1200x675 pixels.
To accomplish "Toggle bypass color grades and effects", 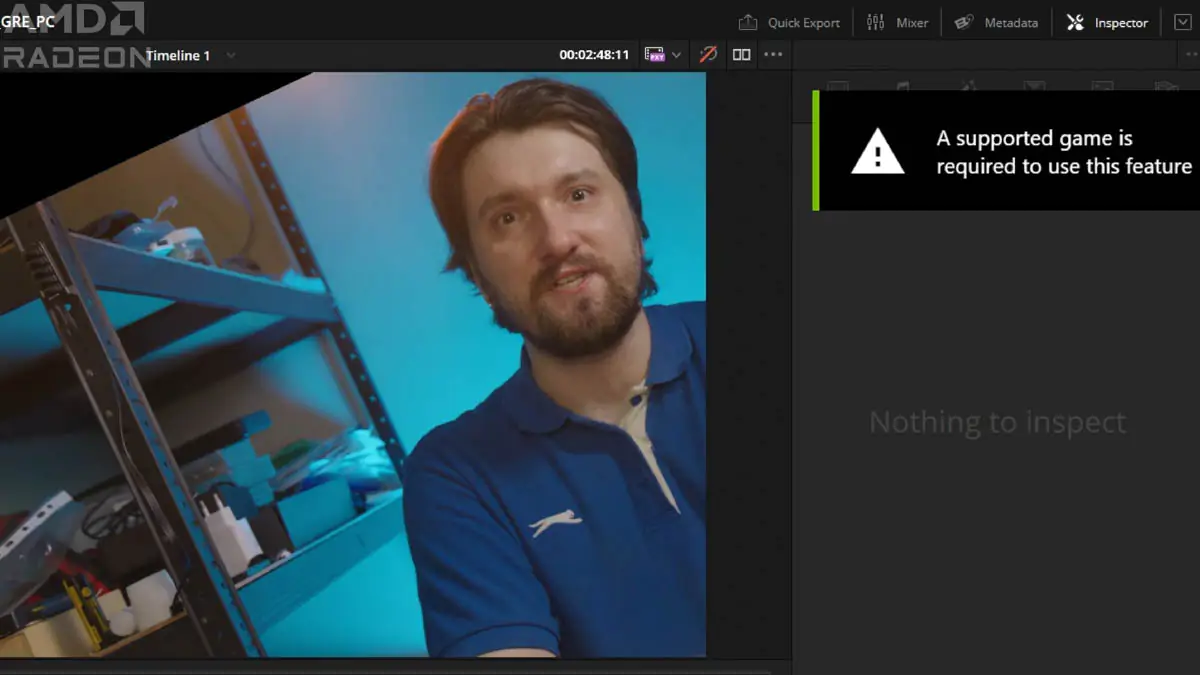I will tap(708, 55).
